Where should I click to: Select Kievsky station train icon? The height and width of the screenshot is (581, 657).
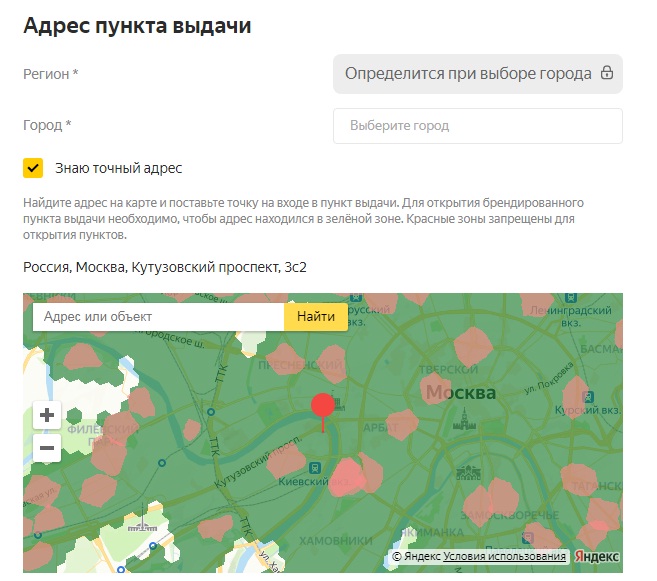point(315,467)
